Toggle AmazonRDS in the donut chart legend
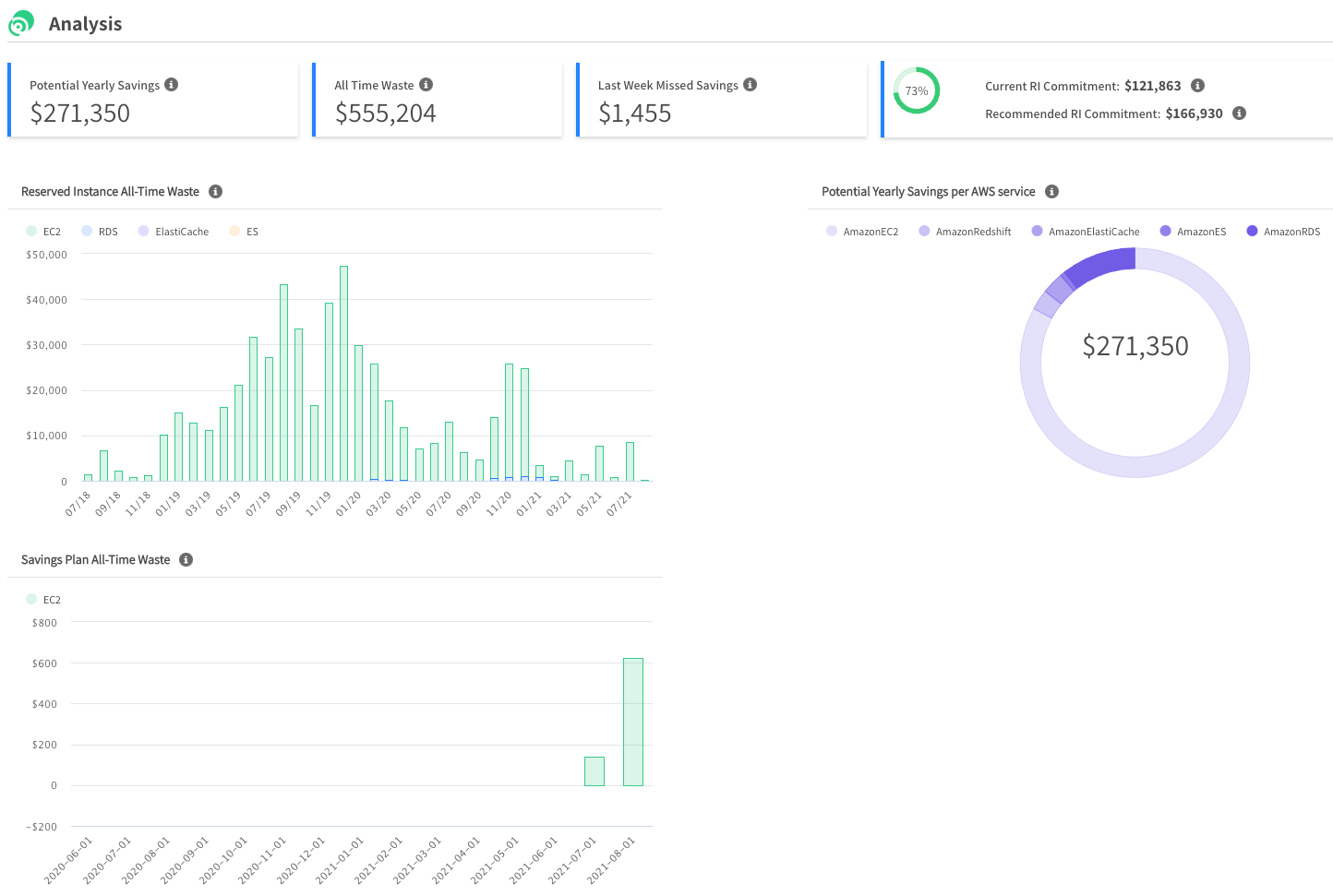This screenshot has width=1333, height=896. click(1283, 232)
